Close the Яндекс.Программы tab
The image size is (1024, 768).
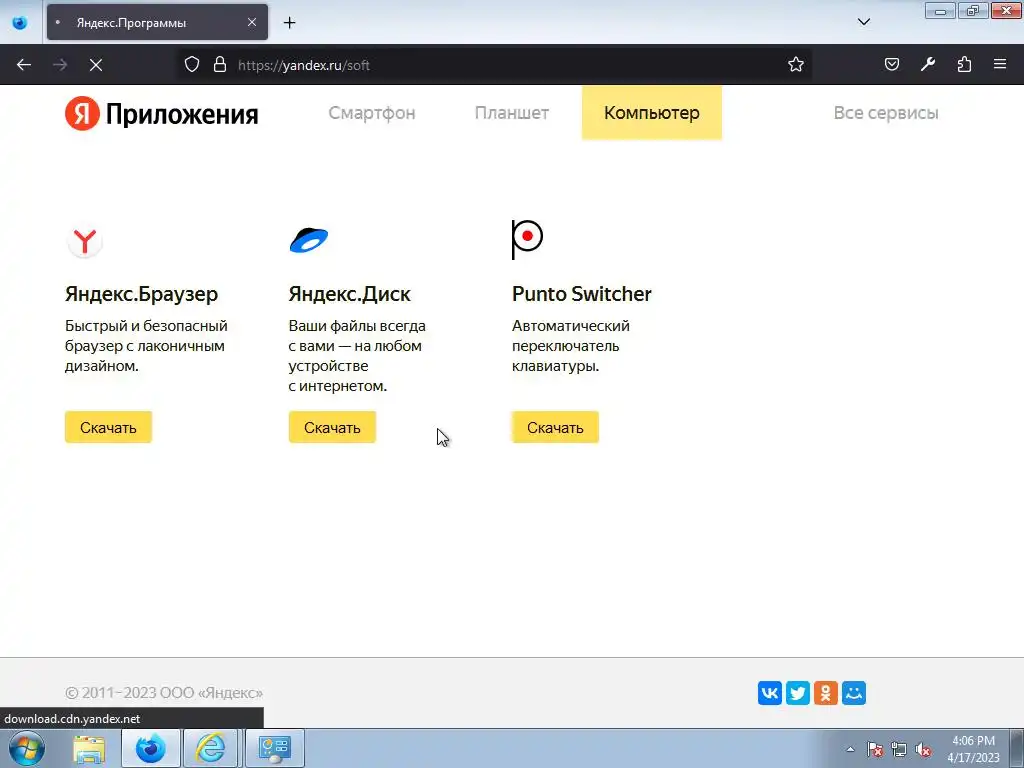252,22
